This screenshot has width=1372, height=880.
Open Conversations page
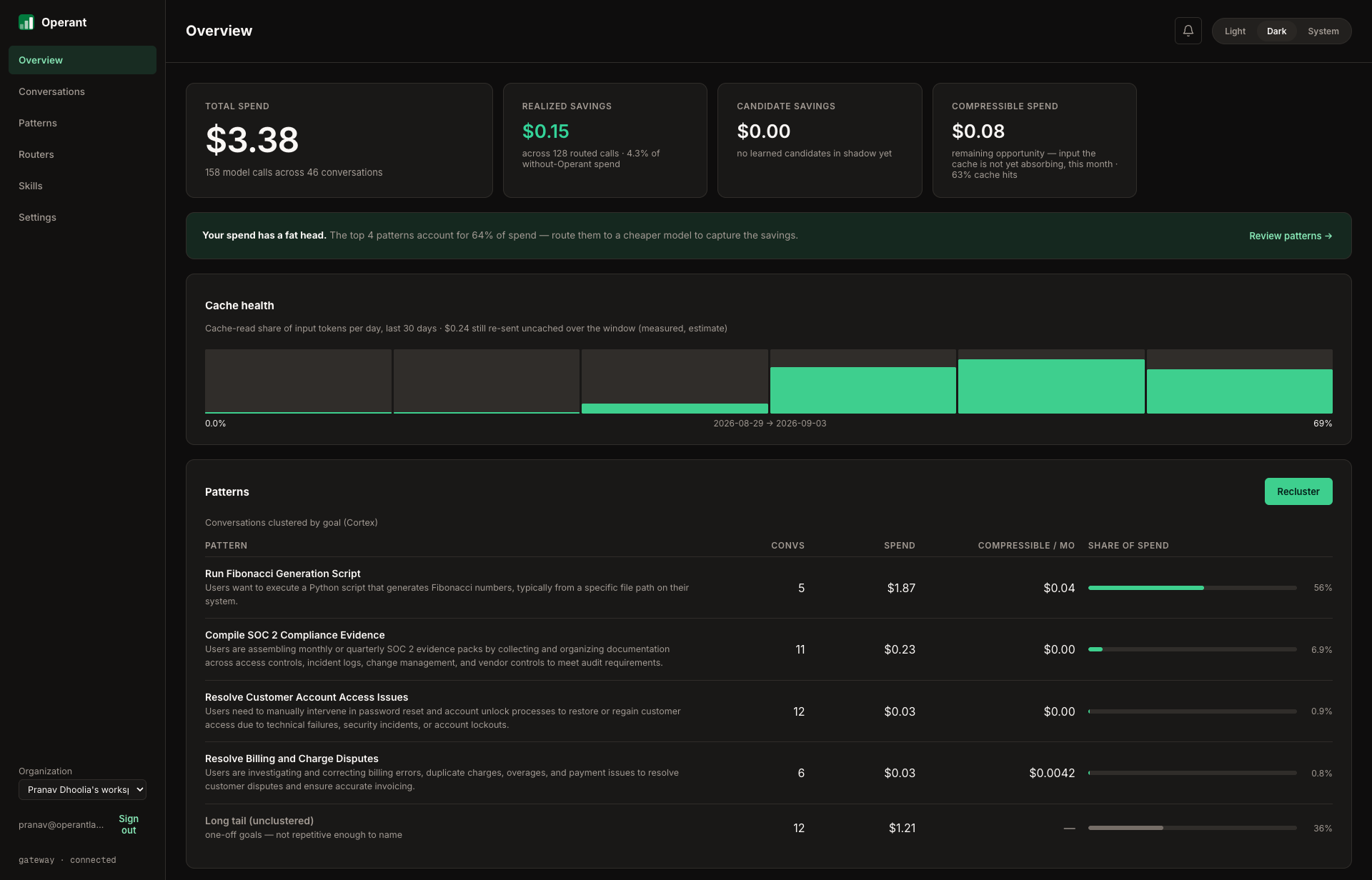point(82,91)
